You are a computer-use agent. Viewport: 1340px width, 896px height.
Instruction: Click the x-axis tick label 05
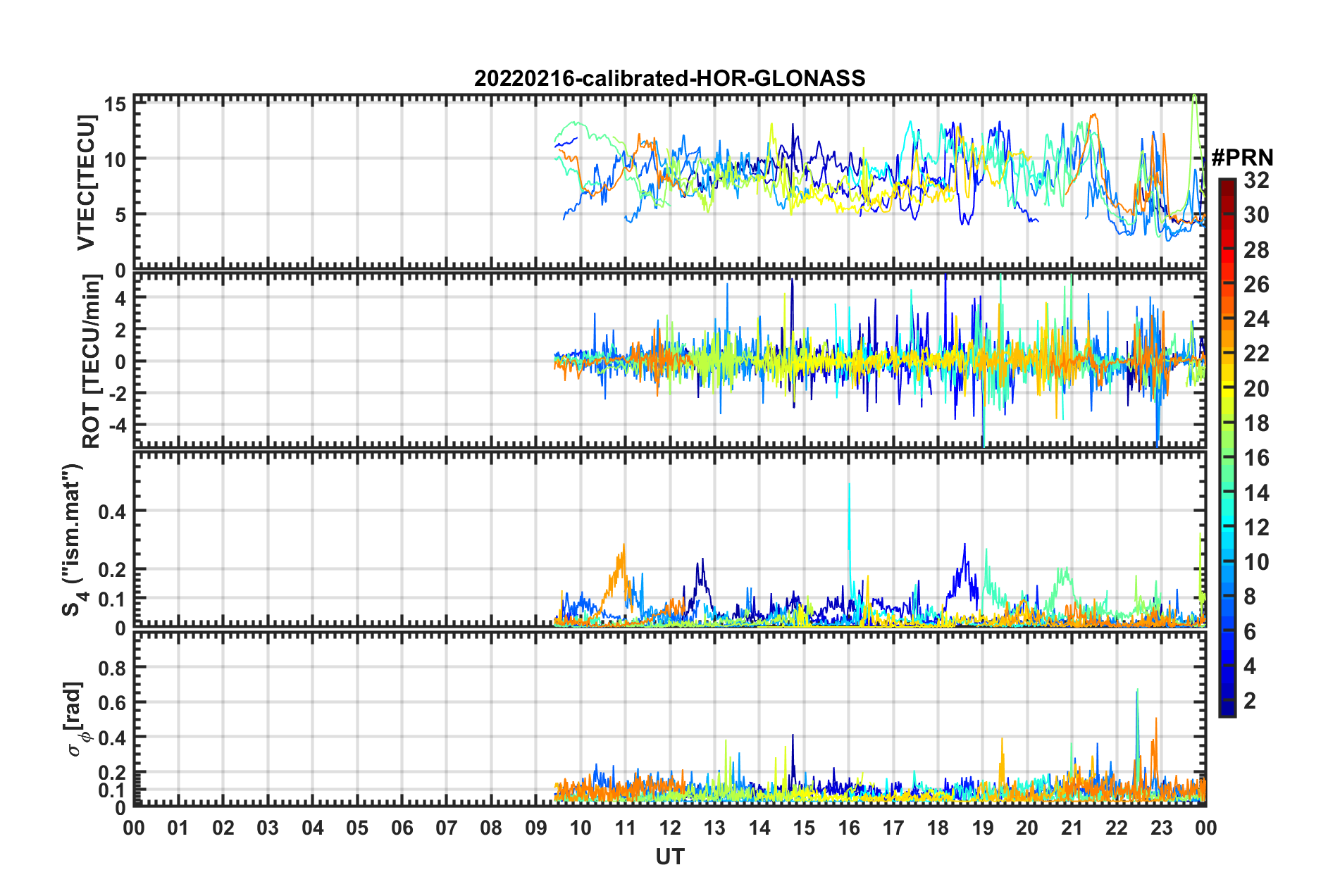(x=357, y=828)
